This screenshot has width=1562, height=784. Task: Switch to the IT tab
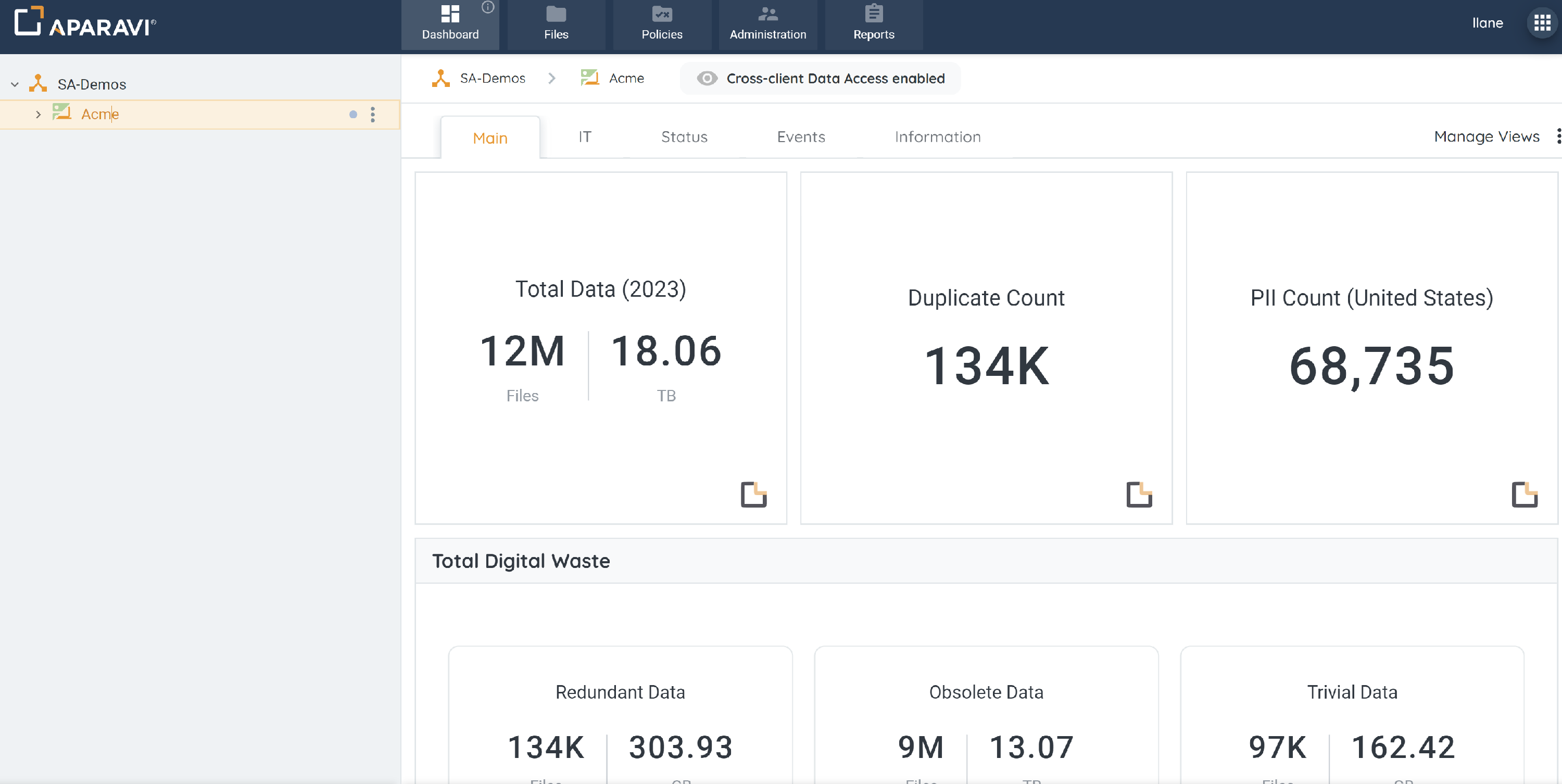(584, 136)
